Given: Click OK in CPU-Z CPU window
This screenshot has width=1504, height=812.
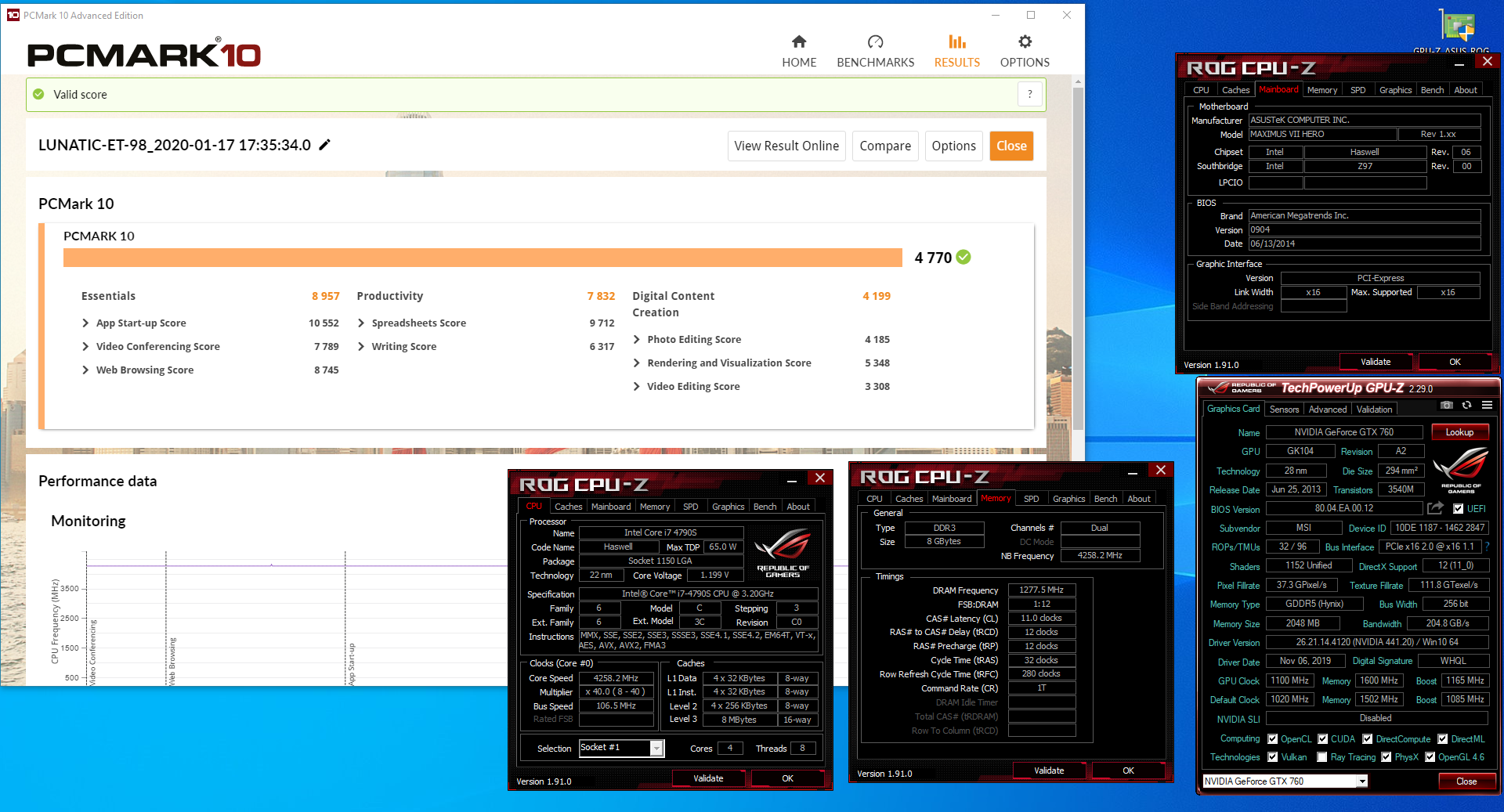Looking at the screenshot, I should tap(787, 778).
